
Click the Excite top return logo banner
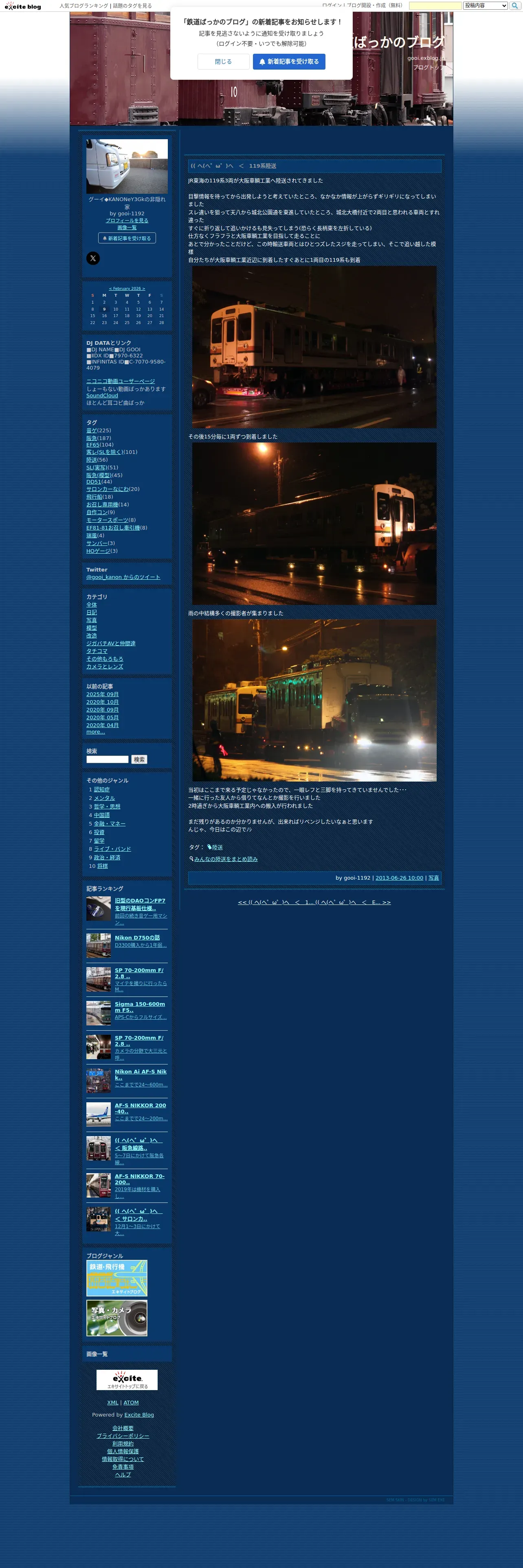tap(127, 1380)
